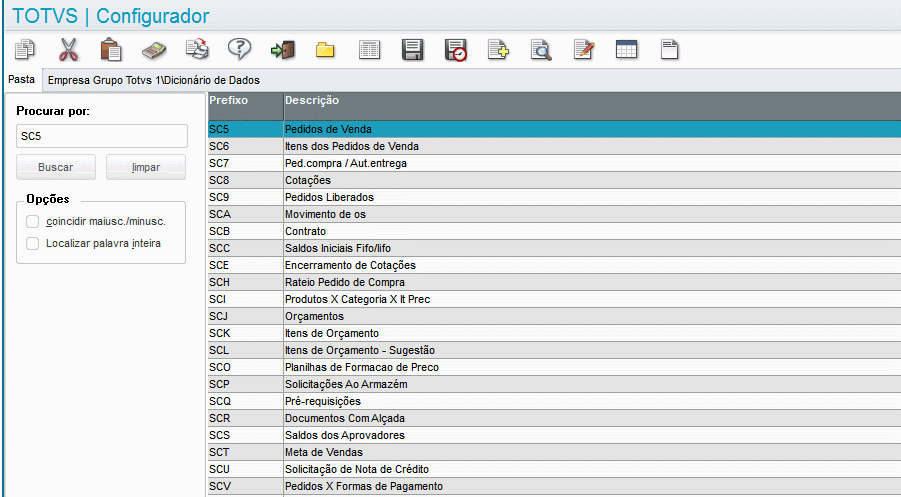Click the Cut scissors icon
The height and width of the screenshot is (497, 901).
tap(68, 49)
